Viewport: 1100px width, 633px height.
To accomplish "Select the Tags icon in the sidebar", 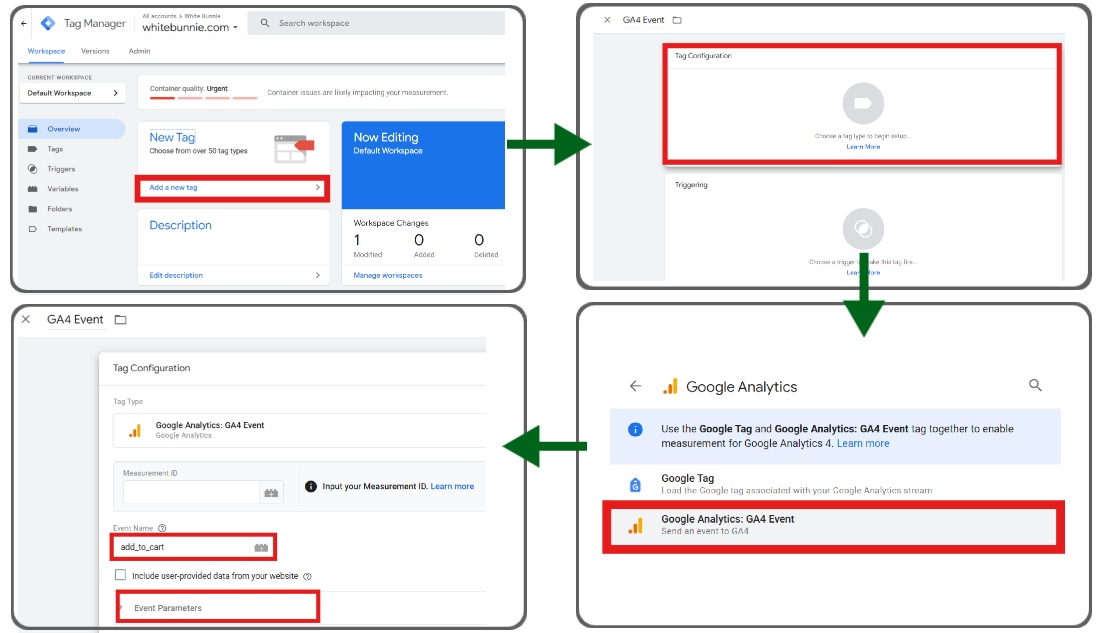I will [x=32, y=148].
